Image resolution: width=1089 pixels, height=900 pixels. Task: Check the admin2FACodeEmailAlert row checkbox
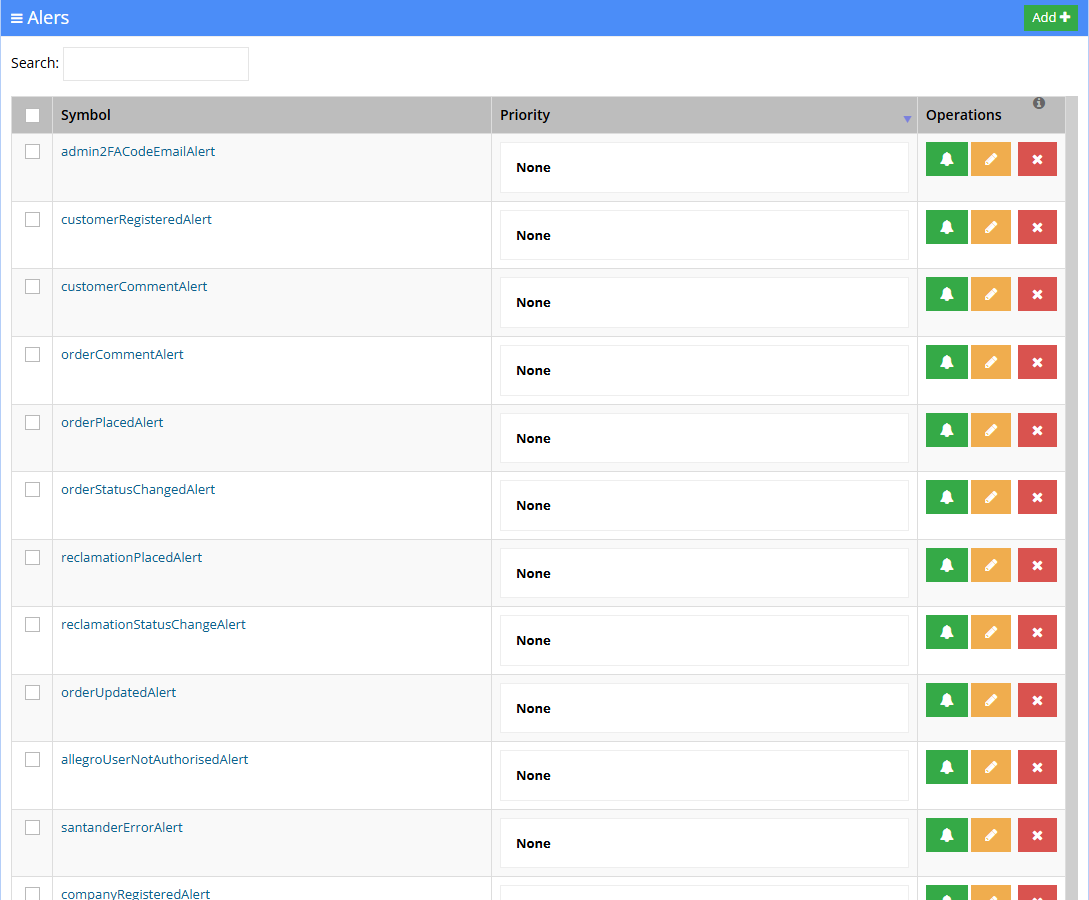tap(33, 151)
